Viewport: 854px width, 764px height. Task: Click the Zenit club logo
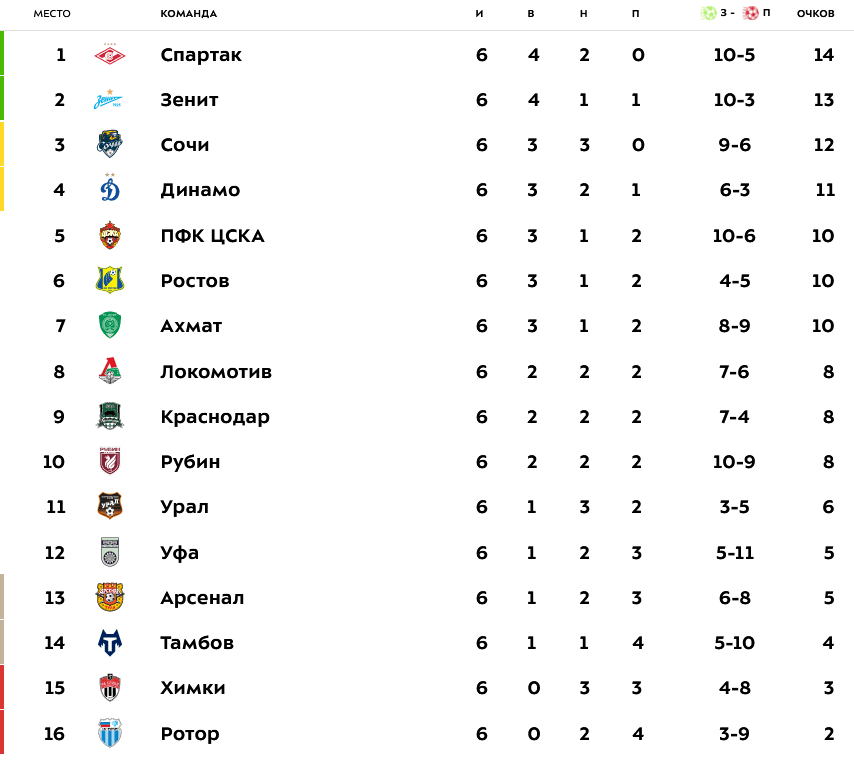click(x=108, y=100)
